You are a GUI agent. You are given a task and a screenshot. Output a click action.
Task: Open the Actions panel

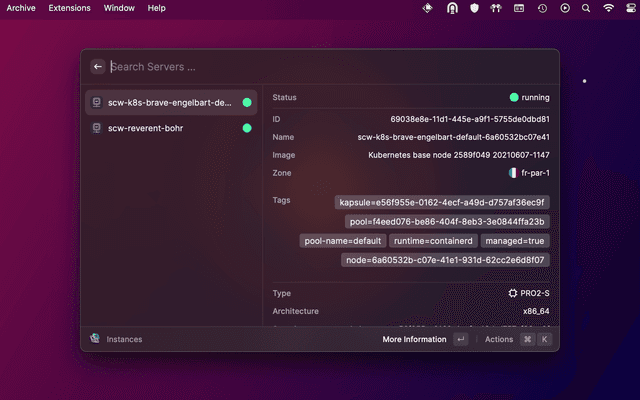[x=499, y=339]
